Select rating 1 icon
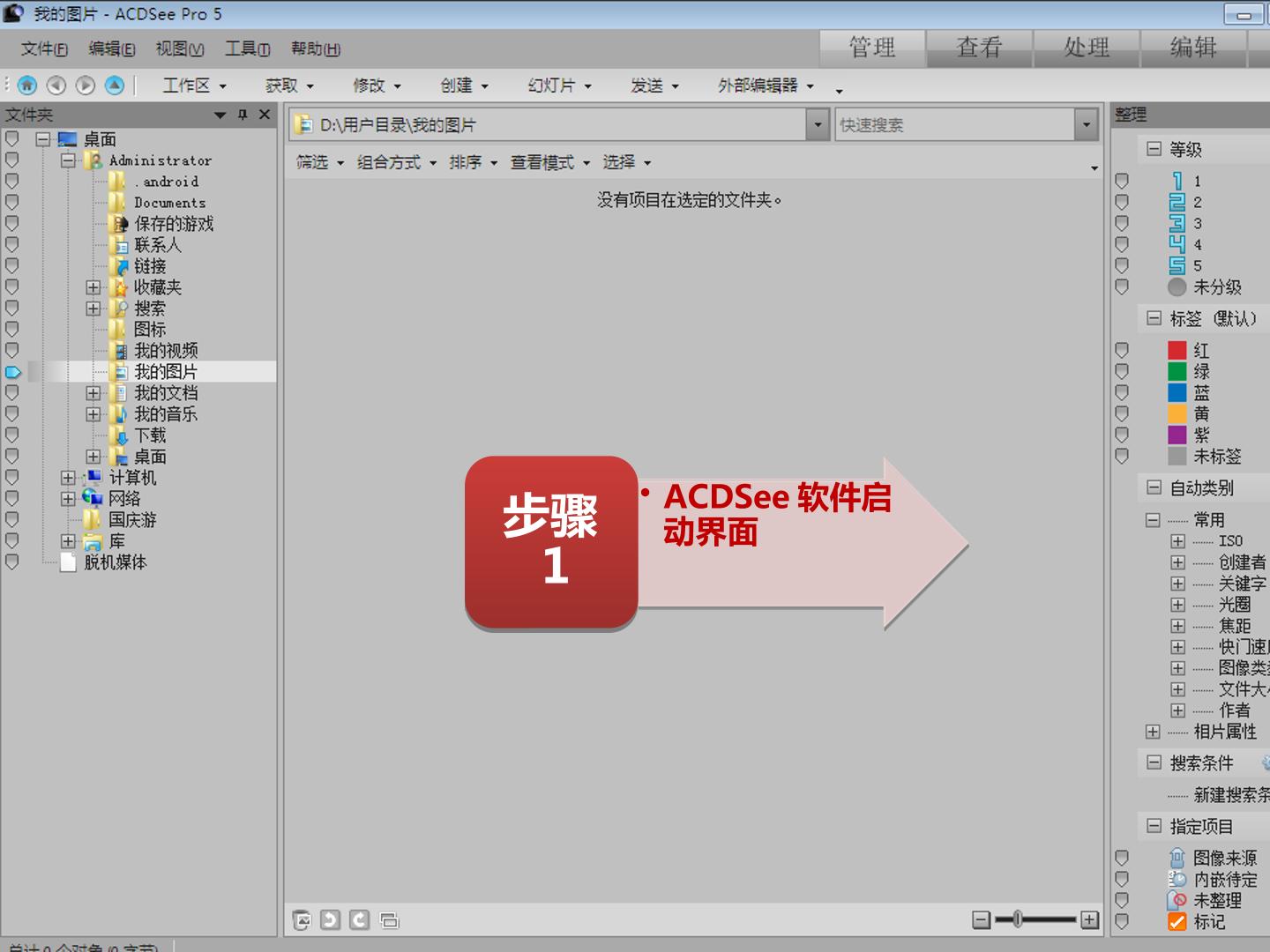 coord(1177,181)
